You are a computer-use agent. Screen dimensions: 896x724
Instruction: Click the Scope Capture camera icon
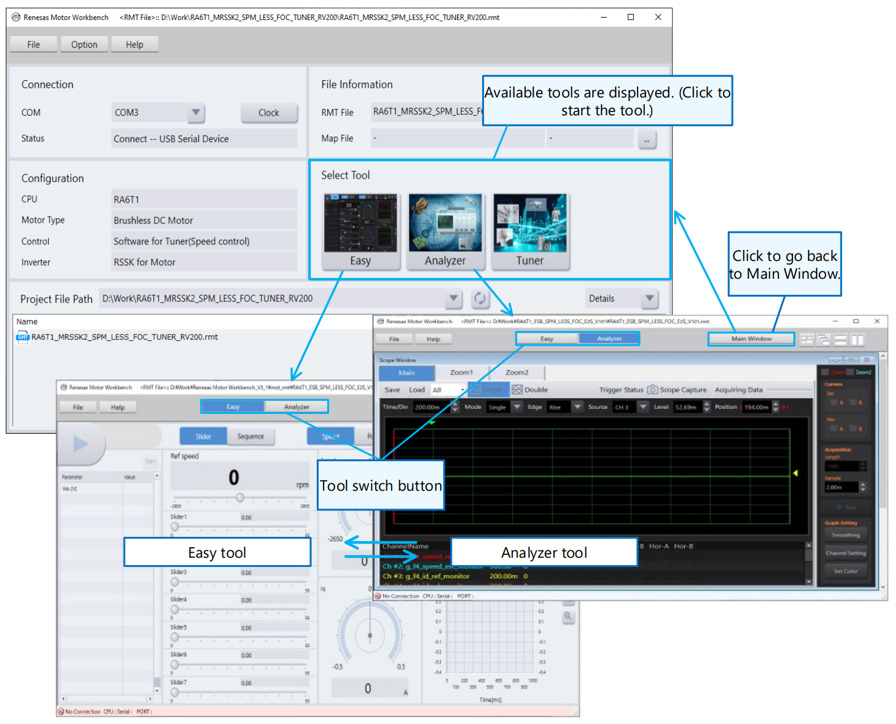pos(652,390)
